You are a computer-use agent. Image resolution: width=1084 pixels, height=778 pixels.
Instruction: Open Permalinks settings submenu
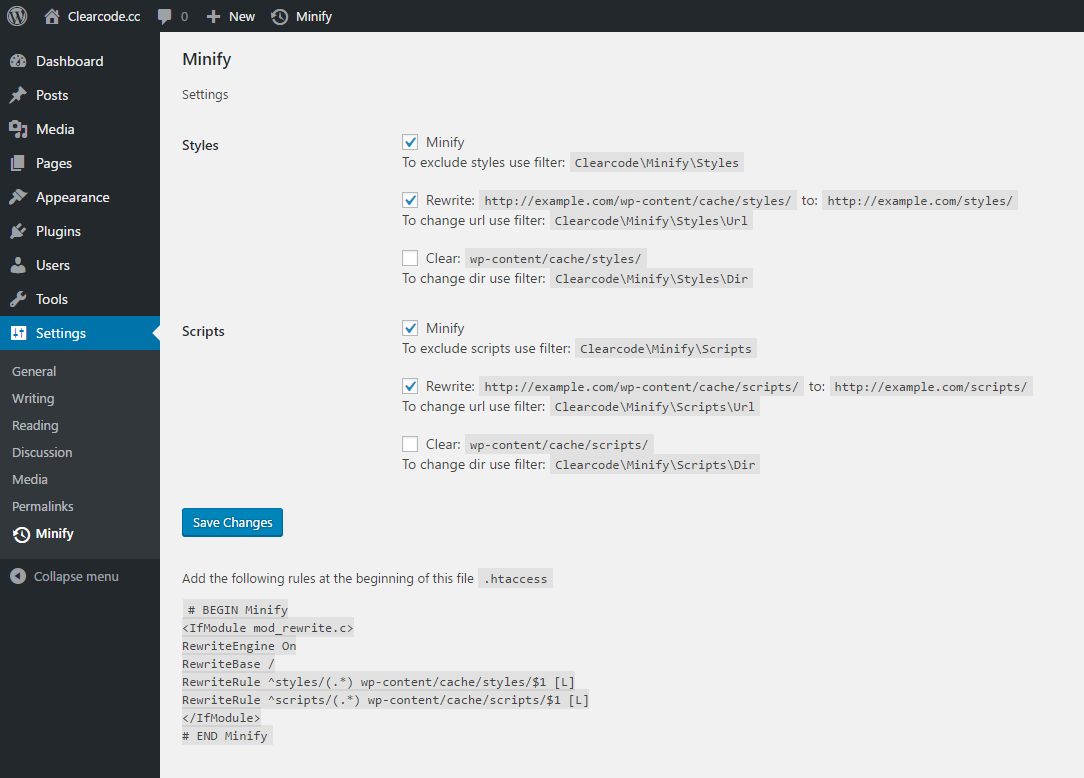click(42, 506)
